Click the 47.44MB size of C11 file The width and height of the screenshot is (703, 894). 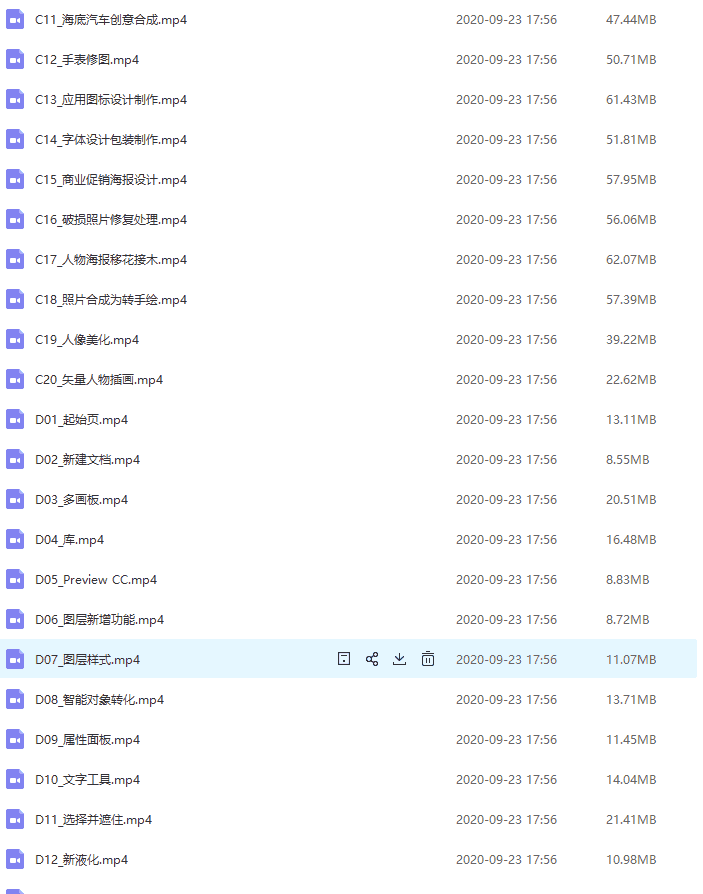(x=631, y=20)
